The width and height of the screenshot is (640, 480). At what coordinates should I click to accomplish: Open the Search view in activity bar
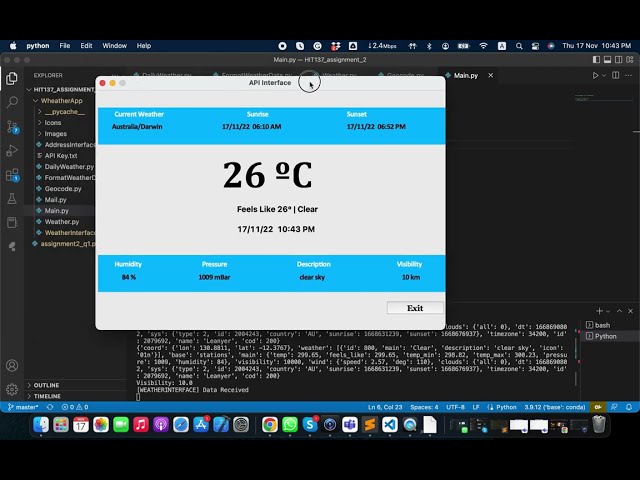click(12, 102)
